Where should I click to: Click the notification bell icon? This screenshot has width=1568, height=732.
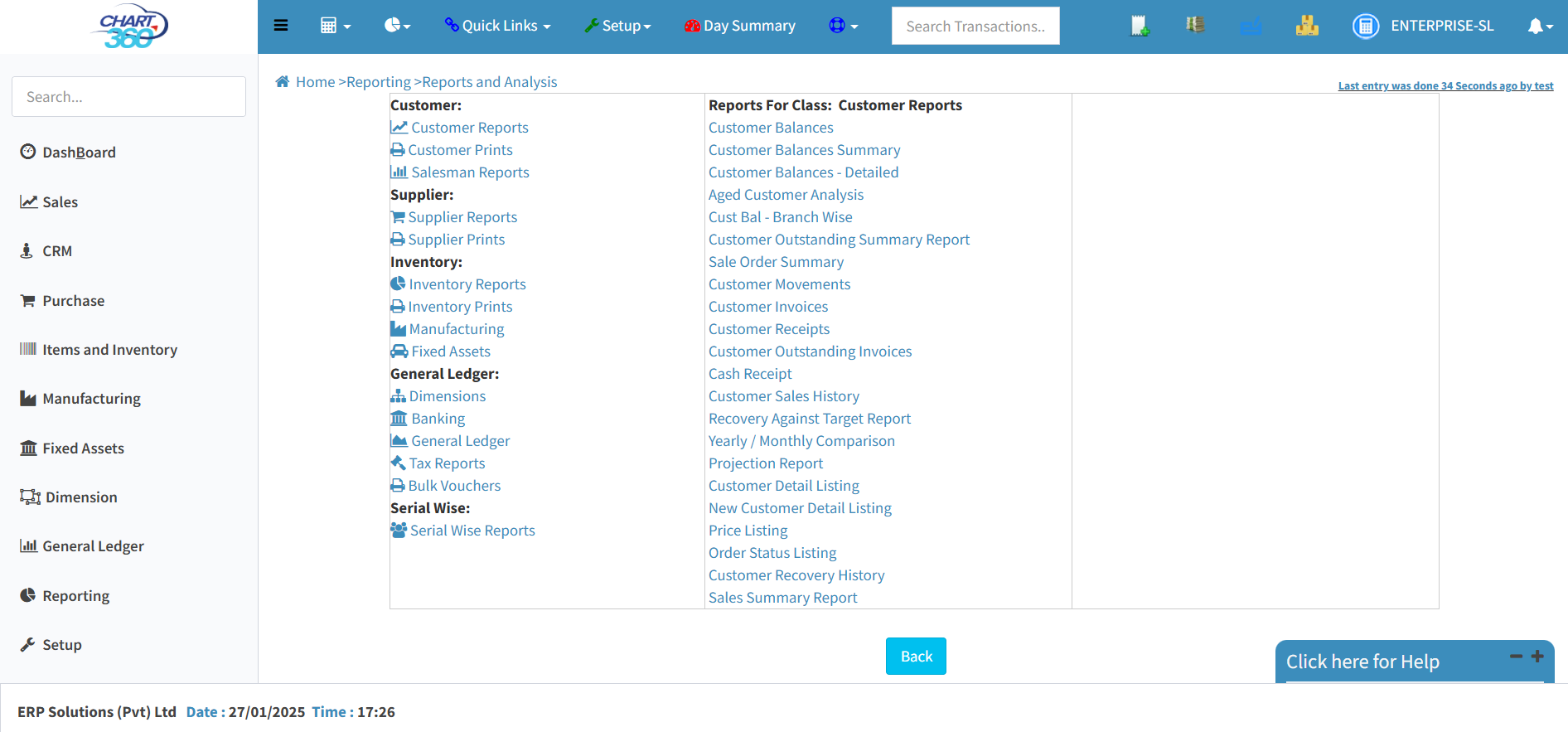(x=1539, y=26)
